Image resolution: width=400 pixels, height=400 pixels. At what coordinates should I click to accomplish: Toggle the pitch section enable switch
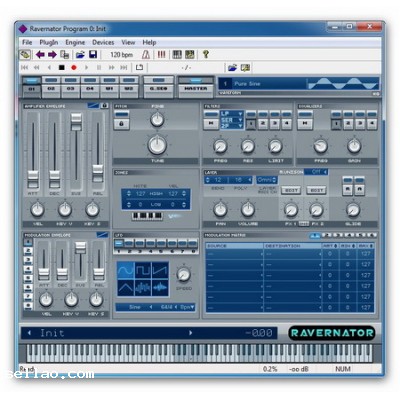[x=121, y=114]
